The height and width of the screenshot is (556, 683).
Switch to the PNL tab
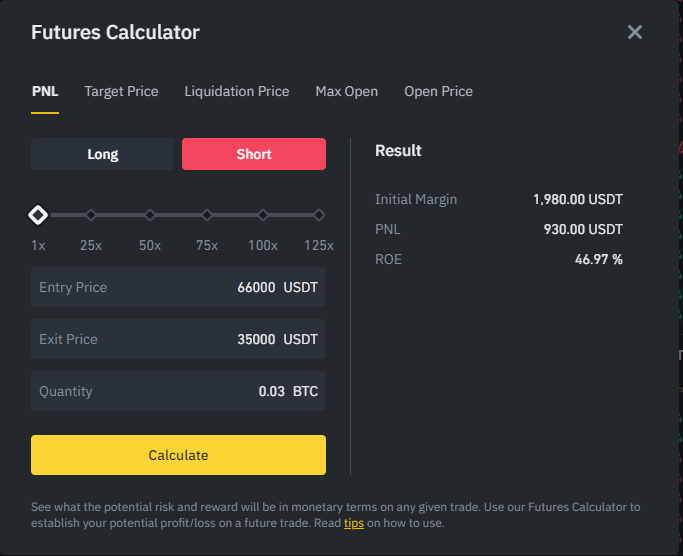pyautogui.click(x=45, y=91)
